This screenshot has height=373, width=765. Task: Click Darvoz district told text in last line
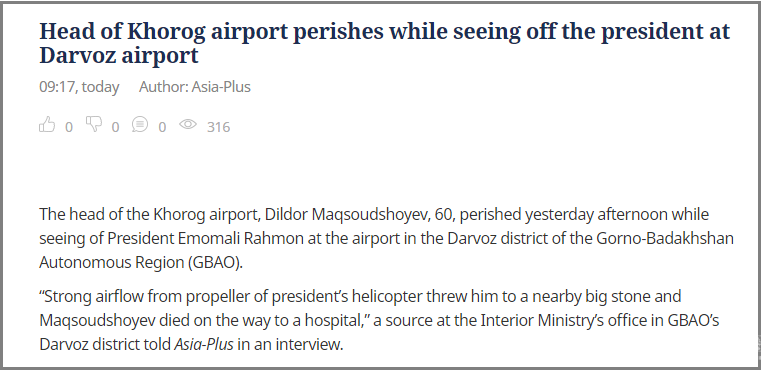click(105, 344)
